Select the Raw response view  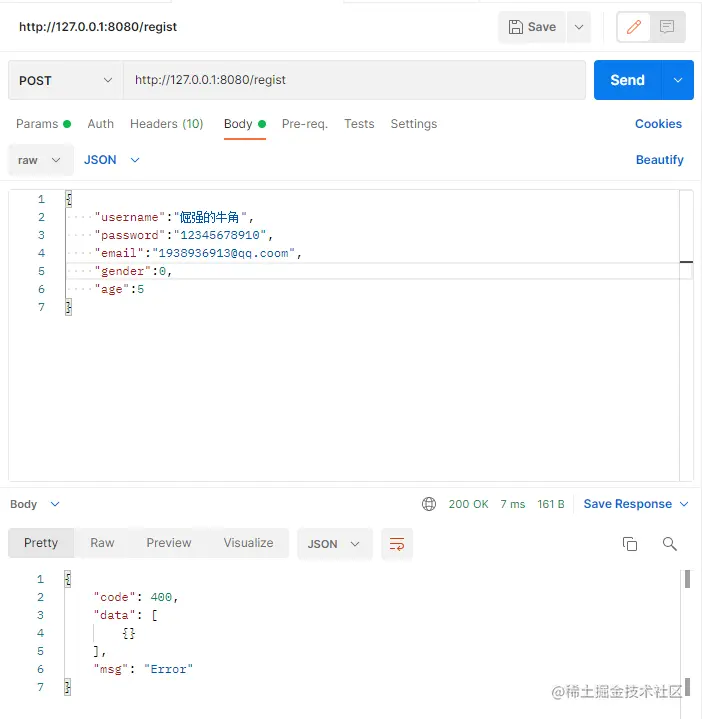[102, 543]
